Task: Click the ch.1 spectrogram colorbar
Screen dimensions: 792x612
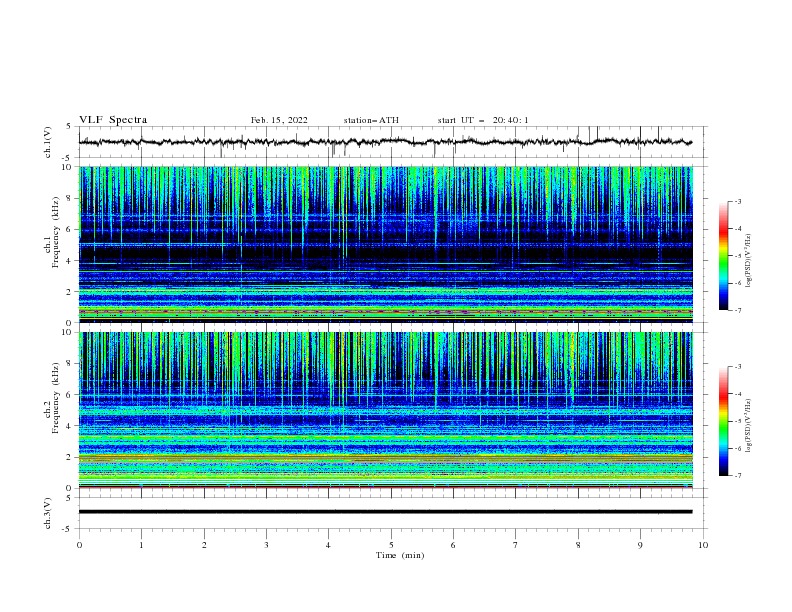Action: click(x=723, y=256)
